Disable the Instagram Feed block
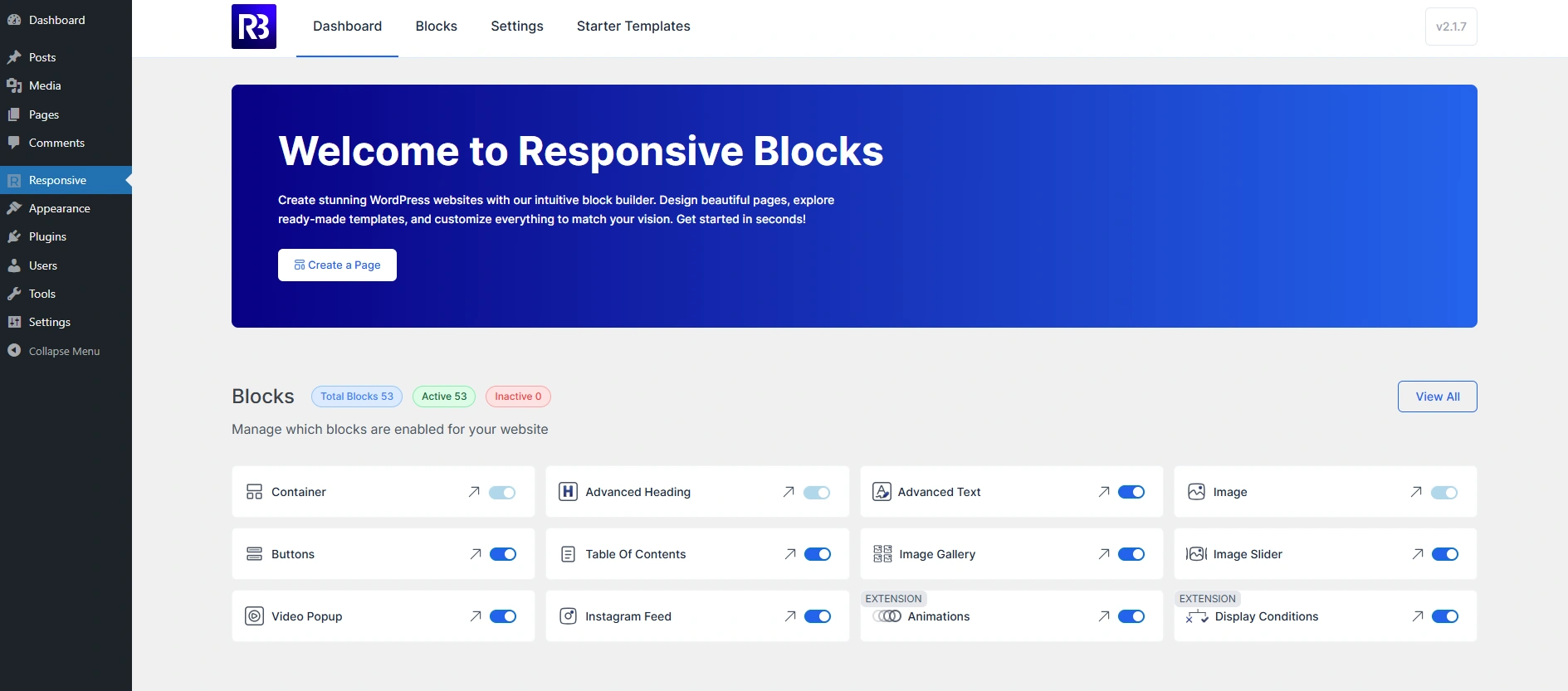This screenshot has height=691, width=1568. 818,616
